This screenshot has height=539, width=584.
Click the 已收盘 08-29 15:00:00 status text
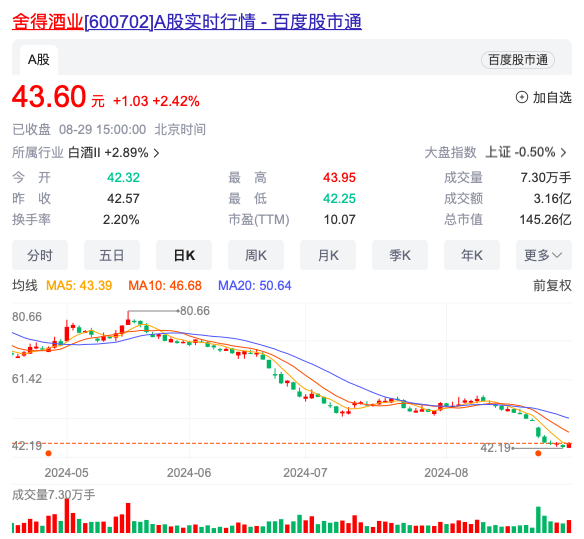point(79,129)
